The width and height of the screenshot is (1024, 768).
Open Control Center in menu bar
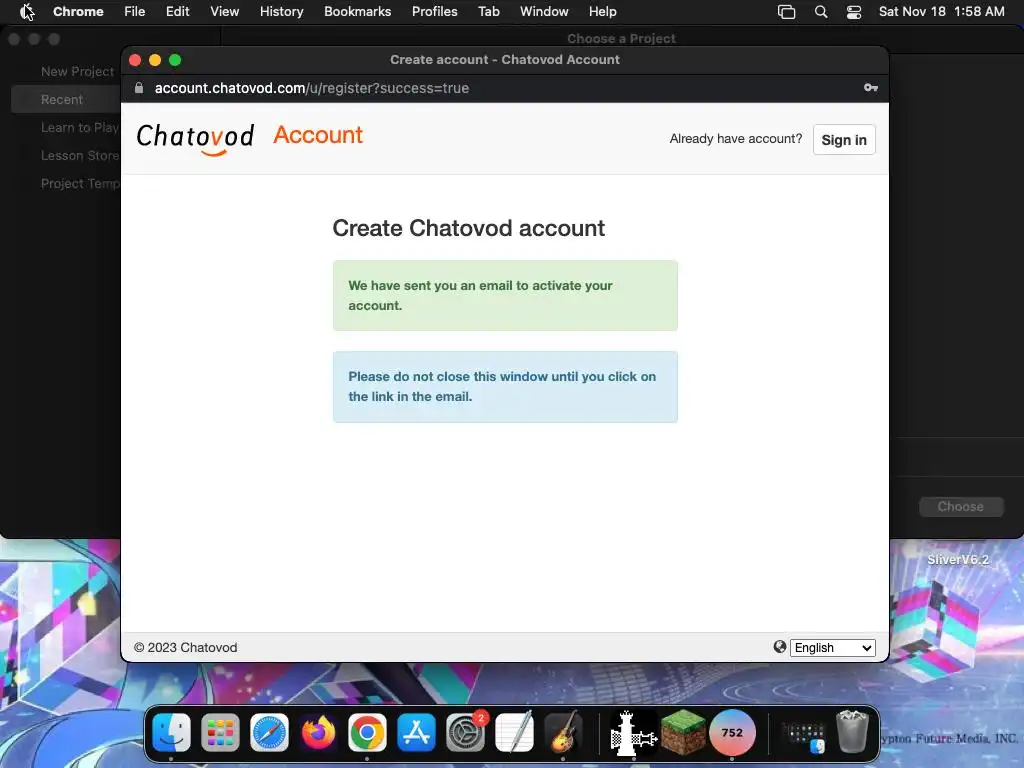(854, 12)
